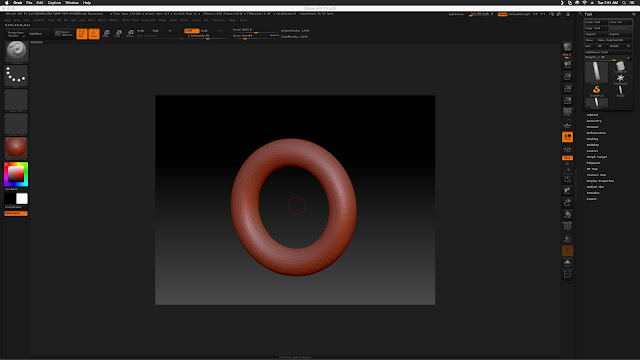Click Save As in Tool palette
Image resolution: width=640 pixels, height=360 pixels.
click(x=620, y=22)
